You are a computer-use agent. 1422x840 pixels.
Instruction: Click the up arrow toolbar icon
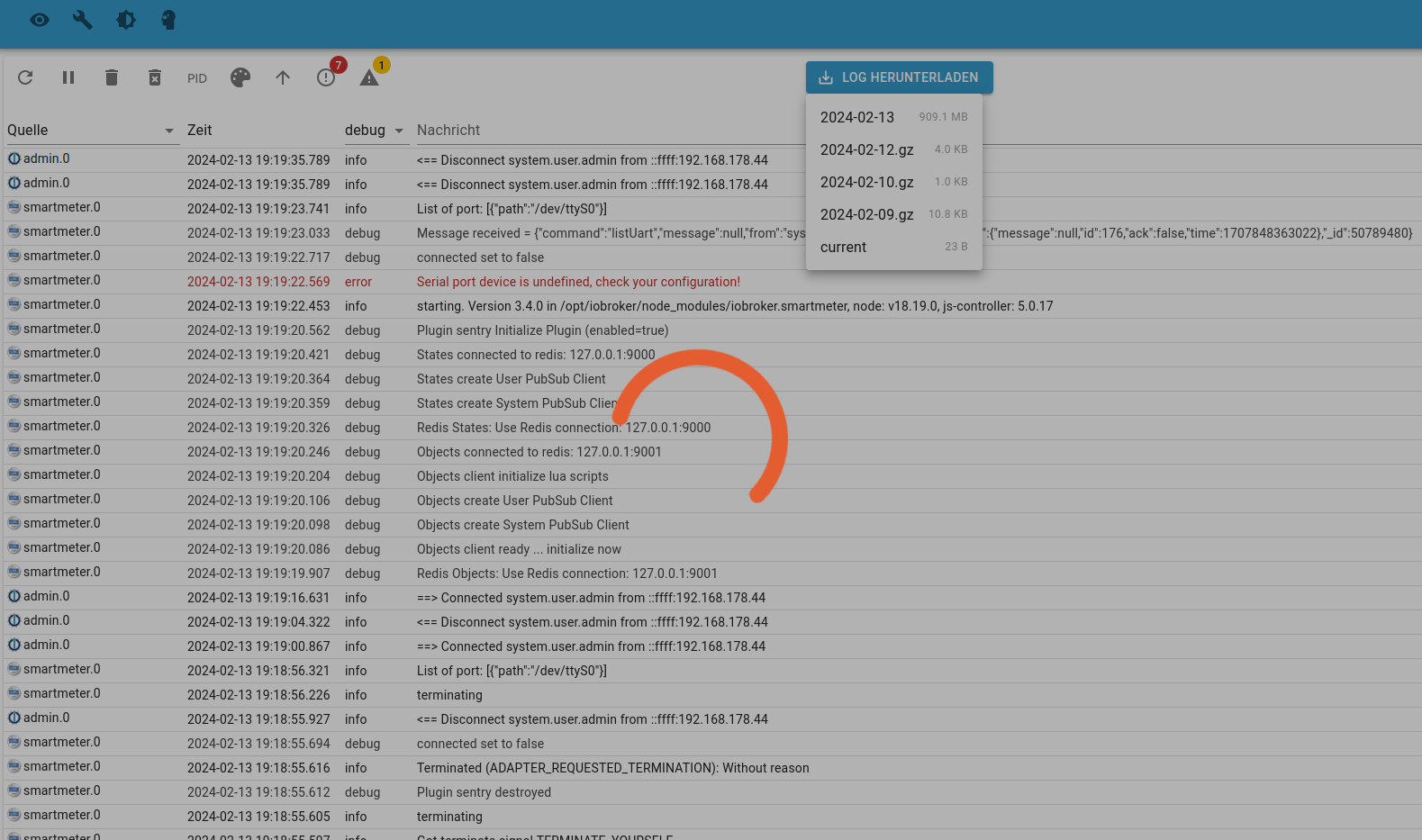283,77
